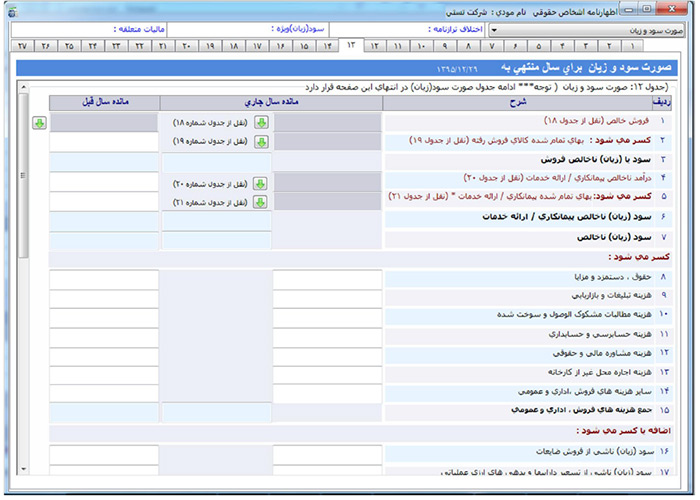The height and width of the screenshot is (500, 700).
Task: Click horizontal scrollbar right arrow
Action: click(679, 483)
